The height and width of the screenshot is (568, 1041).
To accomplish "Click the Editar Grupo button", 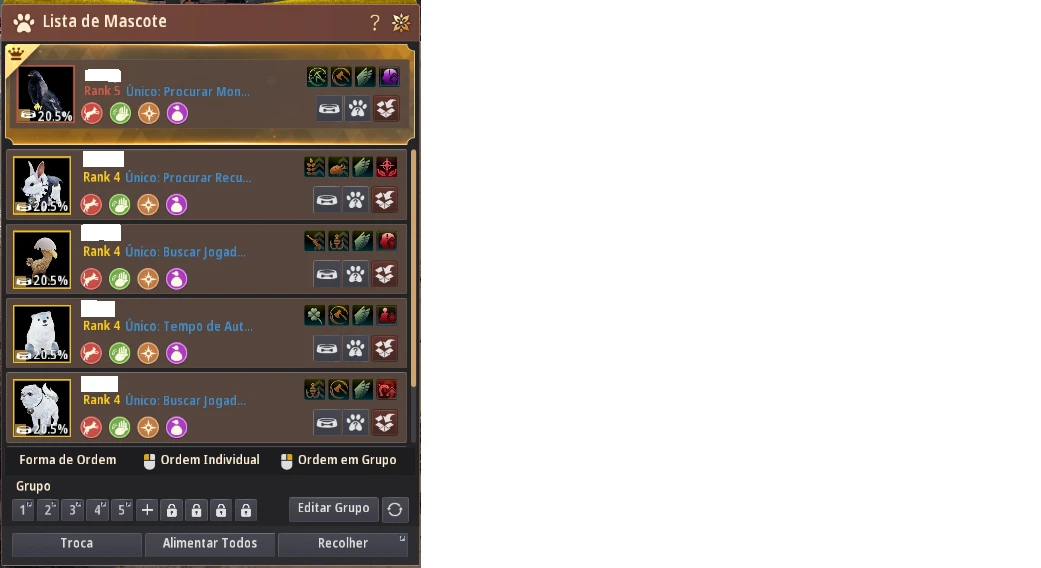I will click(x=333, y=508).
